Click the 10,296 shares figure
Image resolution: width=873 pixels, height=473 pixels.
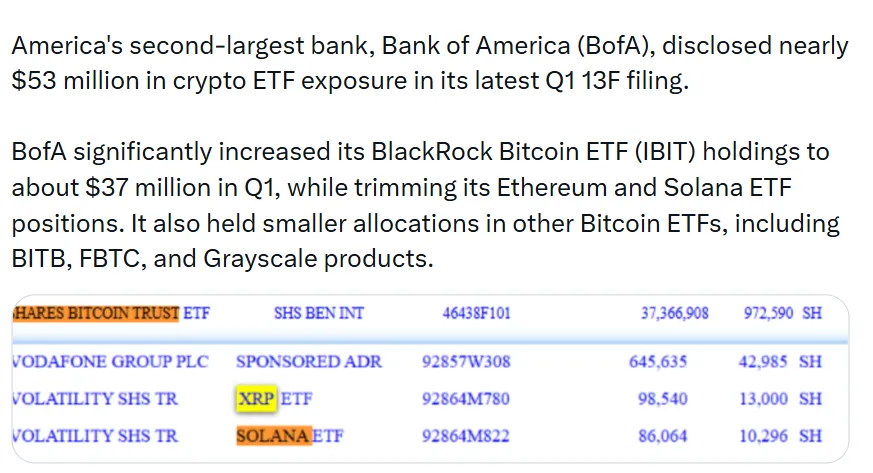click(x=763, y=436)
